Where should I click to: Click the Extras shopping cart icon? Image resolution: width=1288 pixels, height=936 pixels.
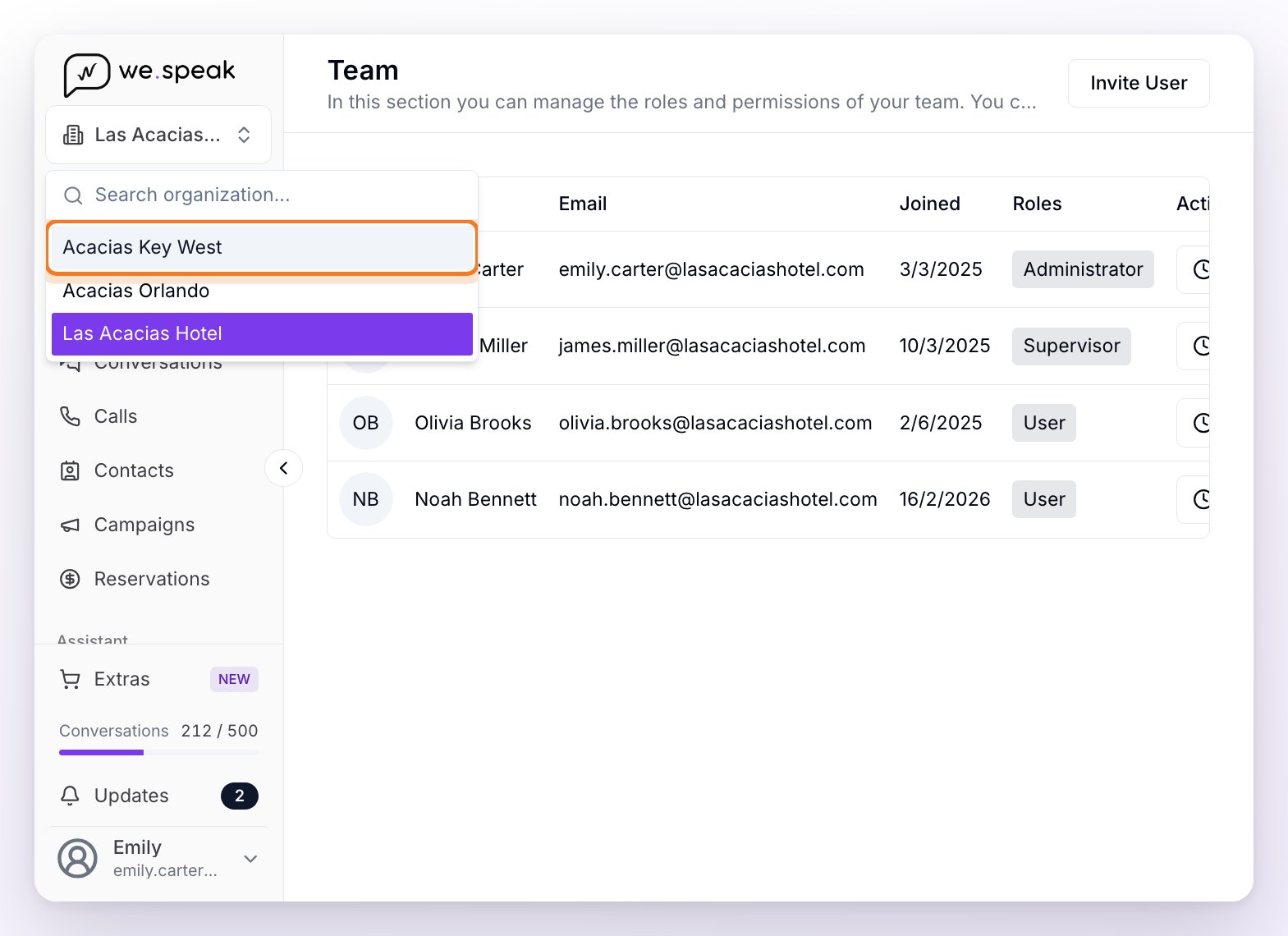[71, 679]
